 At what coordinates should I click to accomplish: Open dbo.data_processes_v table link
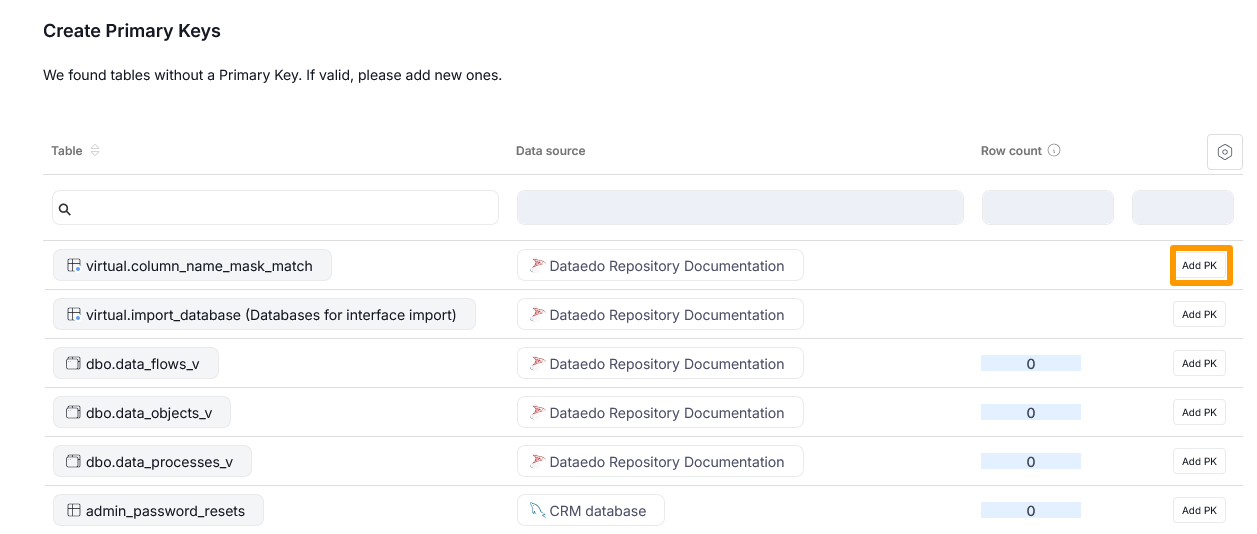coord(159,462)
